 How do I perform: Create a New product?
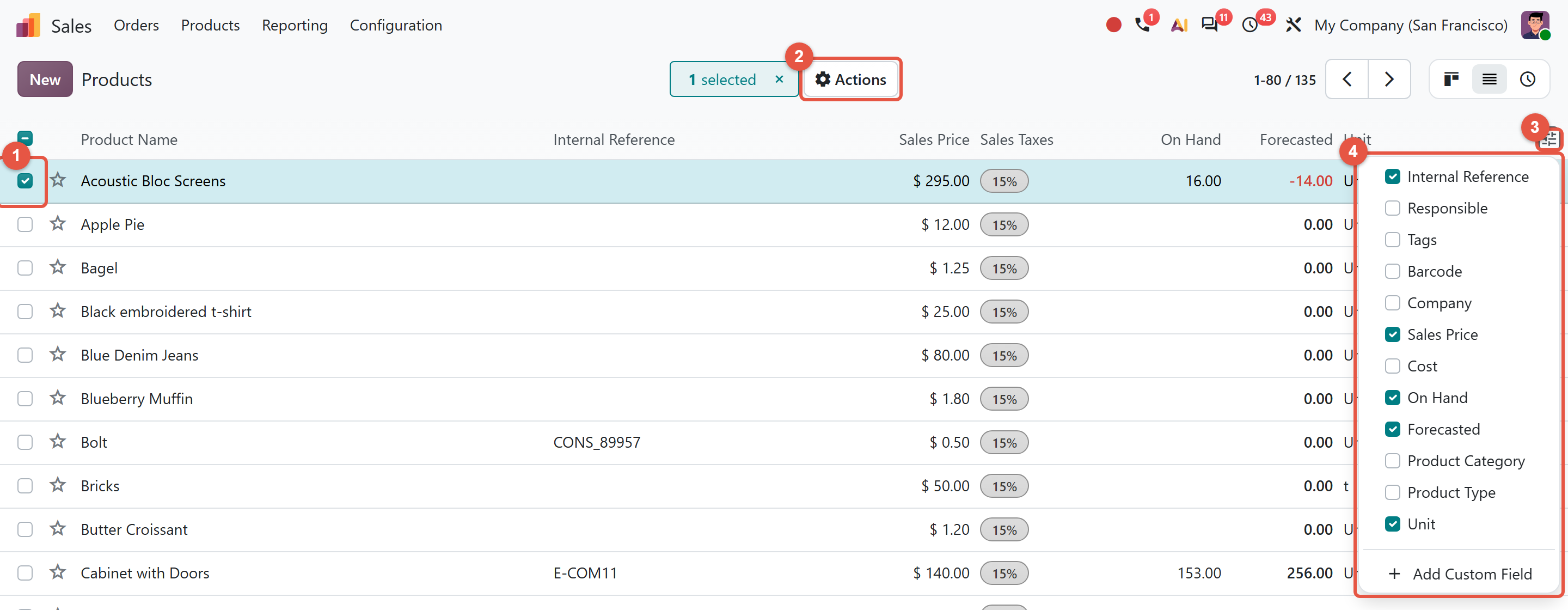click(x=45, y=79)
